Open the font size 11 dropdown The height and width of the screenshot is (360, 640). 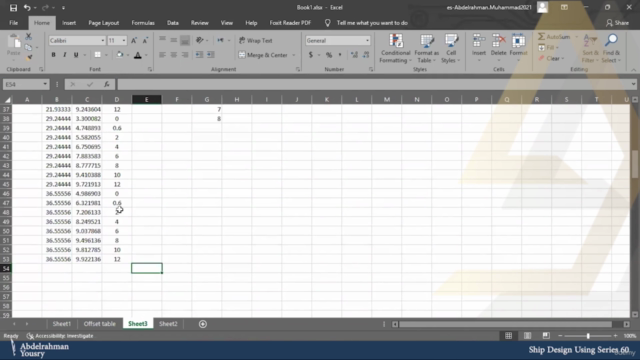point(124,40)
